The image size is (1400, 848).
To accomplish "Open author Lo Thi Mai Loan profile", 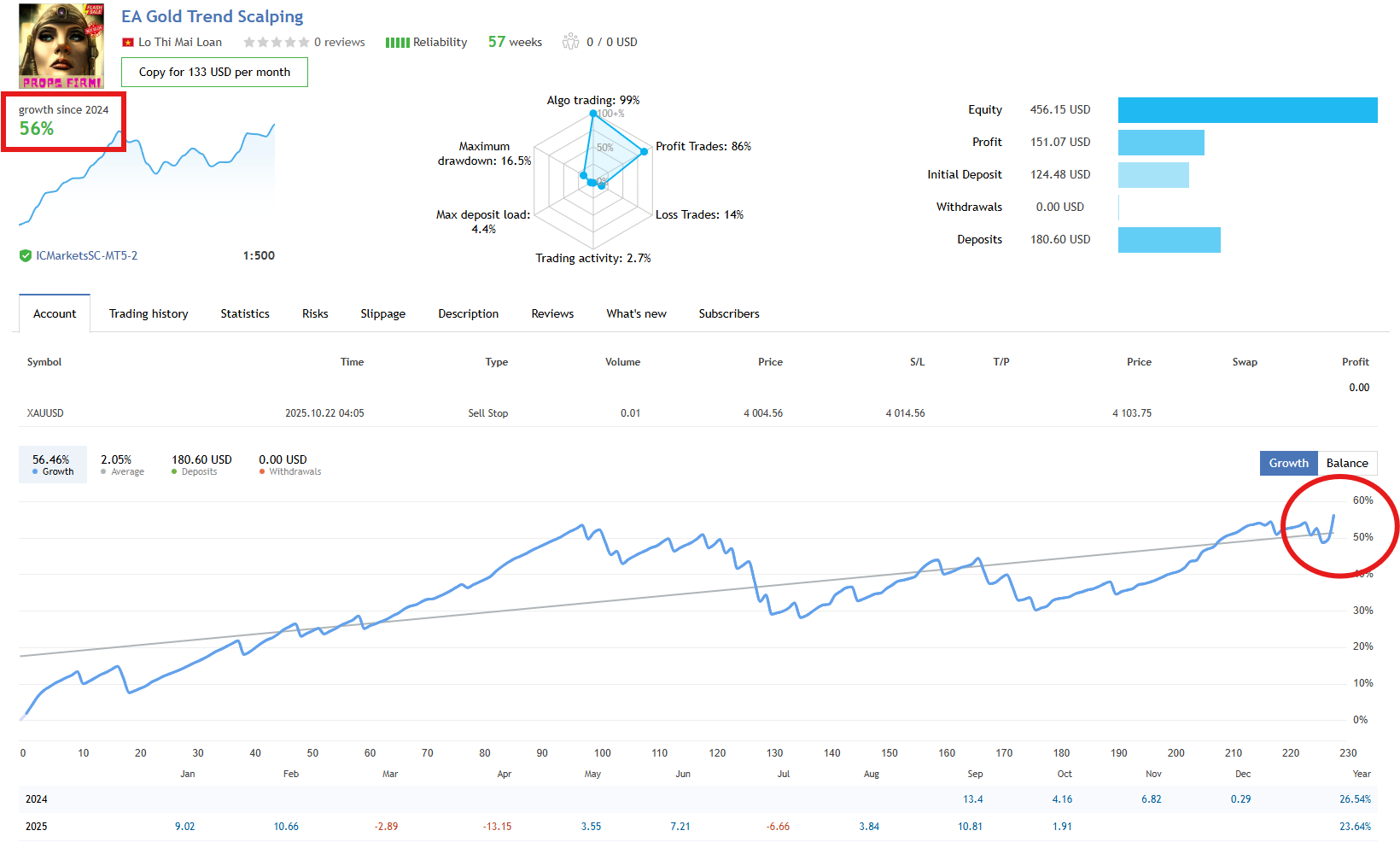I will (x=180, y=42).
